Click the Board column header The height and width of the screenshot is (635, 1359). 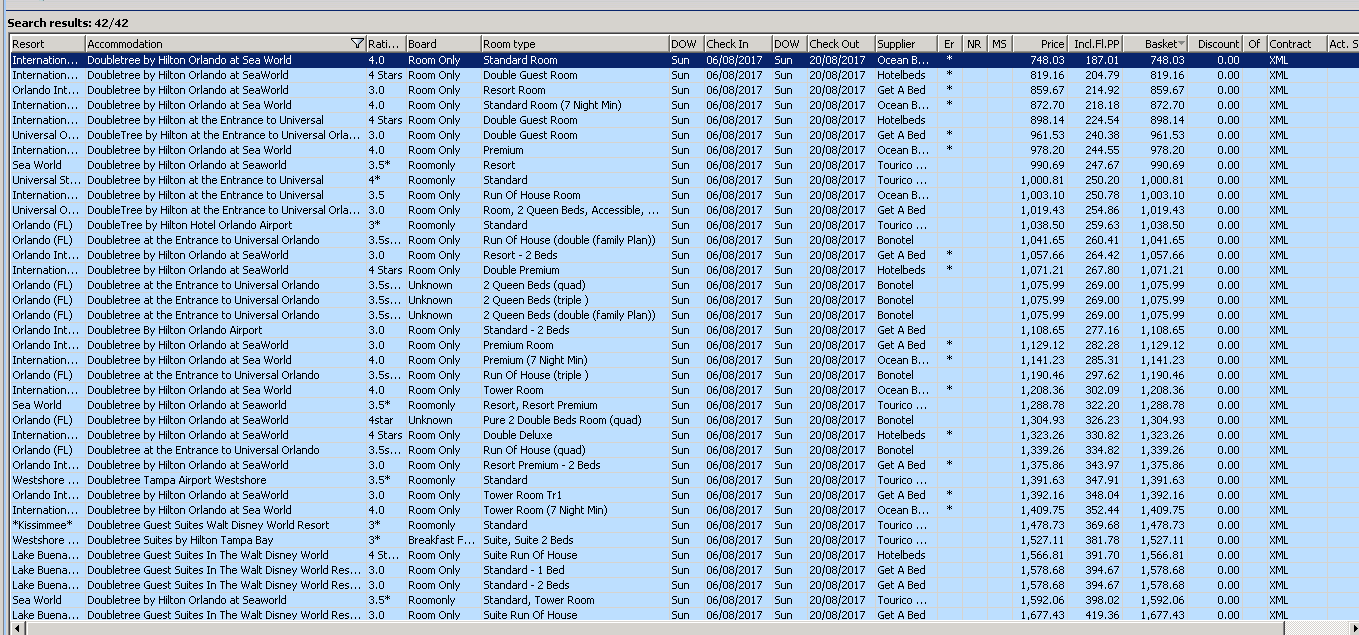click(x=442, y=44)
